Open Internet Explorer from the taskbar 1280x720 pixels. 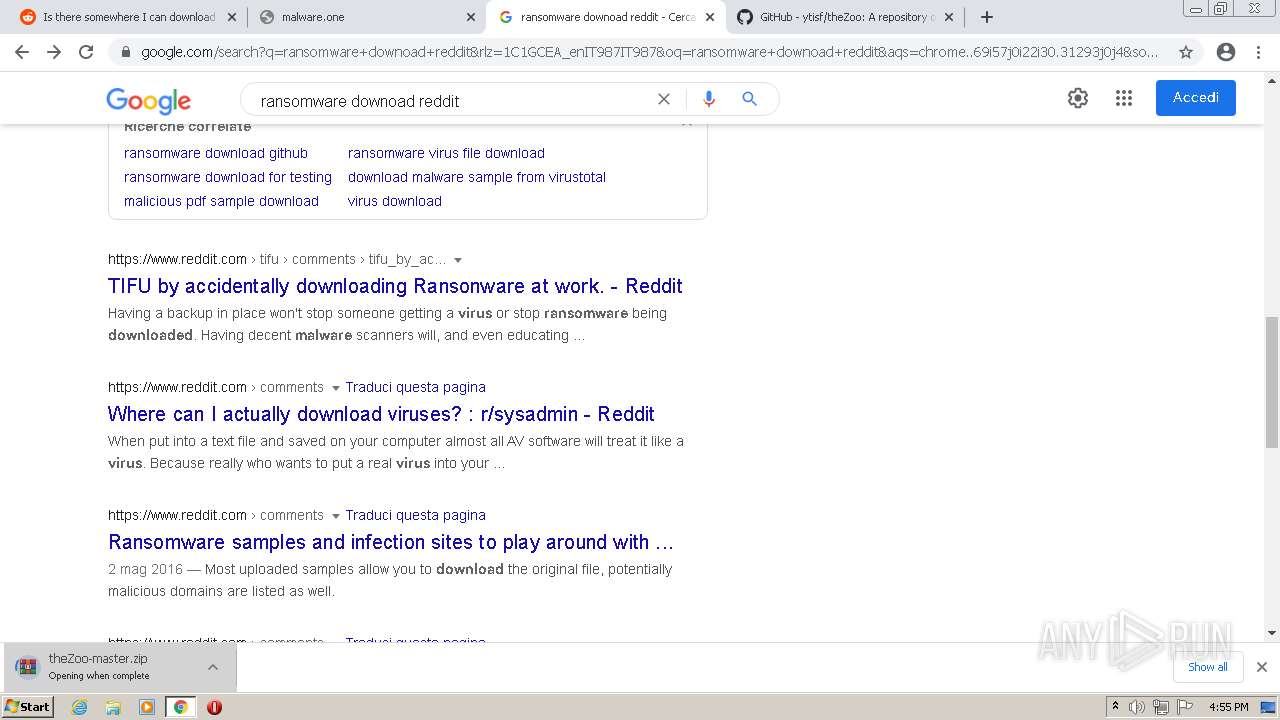pos(79,707)
